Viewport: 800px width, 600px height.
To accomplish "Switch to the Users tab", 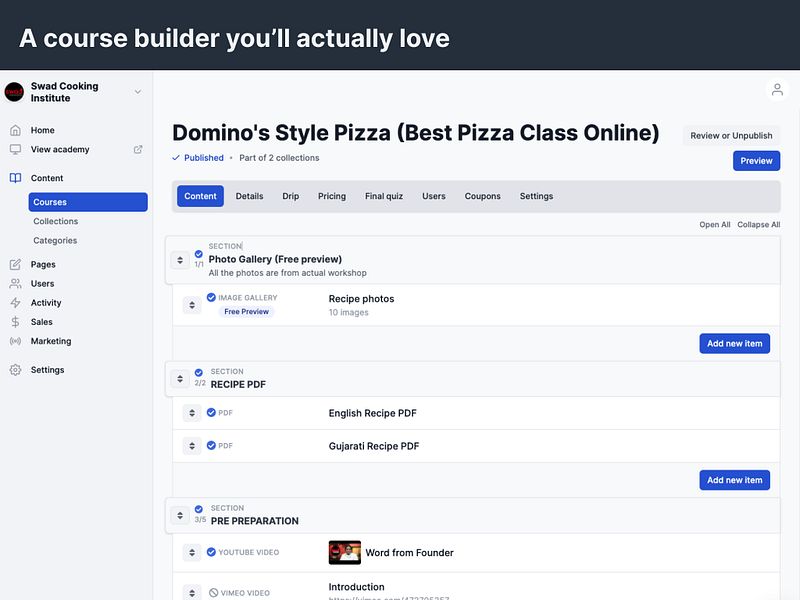I will (434, 196).
